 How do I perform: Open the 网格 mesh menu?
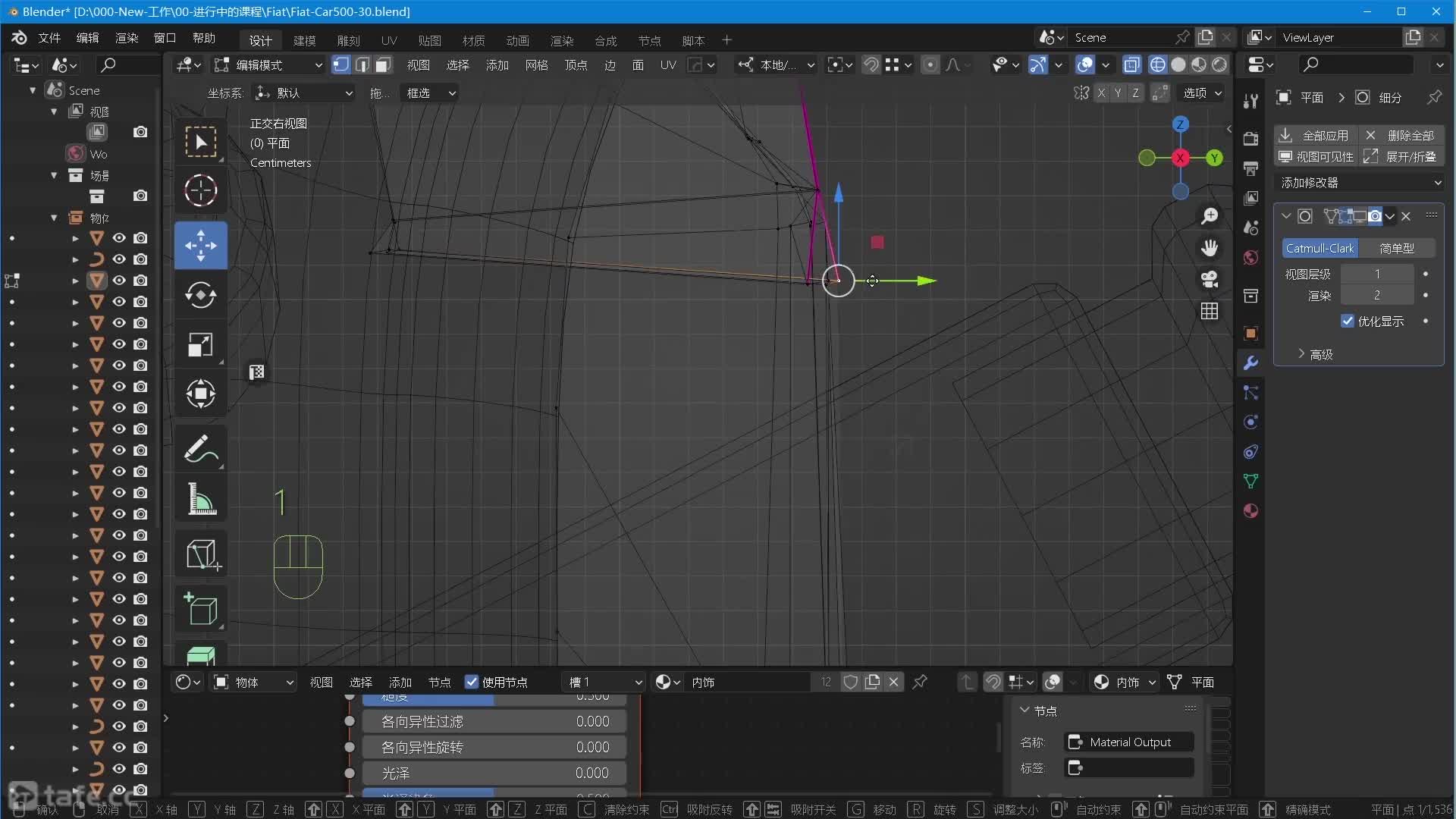(x=537, y=65)
